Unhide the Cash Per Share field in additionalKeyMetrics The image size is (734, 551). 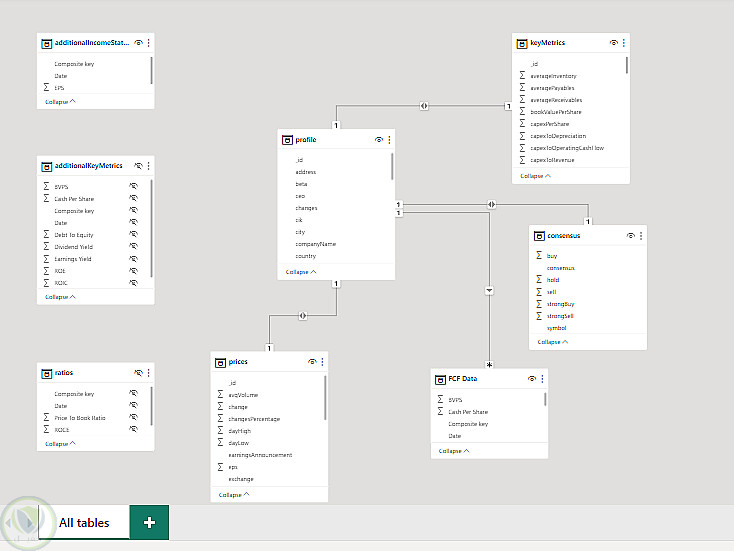click(x=133, y=199)
